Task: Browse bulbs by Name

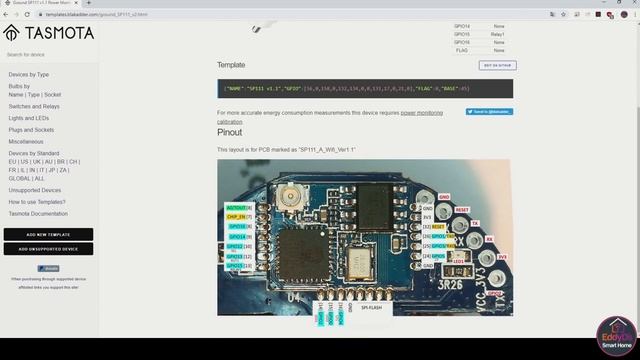Action: coord(16,94)
